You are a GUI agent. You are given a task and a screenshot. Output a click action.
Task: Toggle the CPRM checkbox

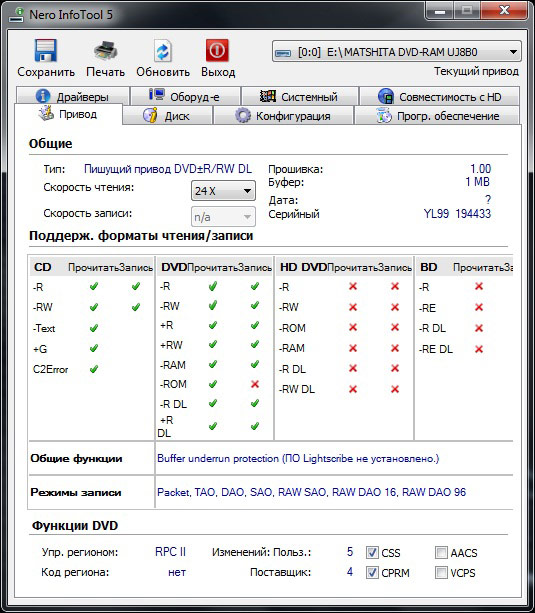tap(372, 573)
